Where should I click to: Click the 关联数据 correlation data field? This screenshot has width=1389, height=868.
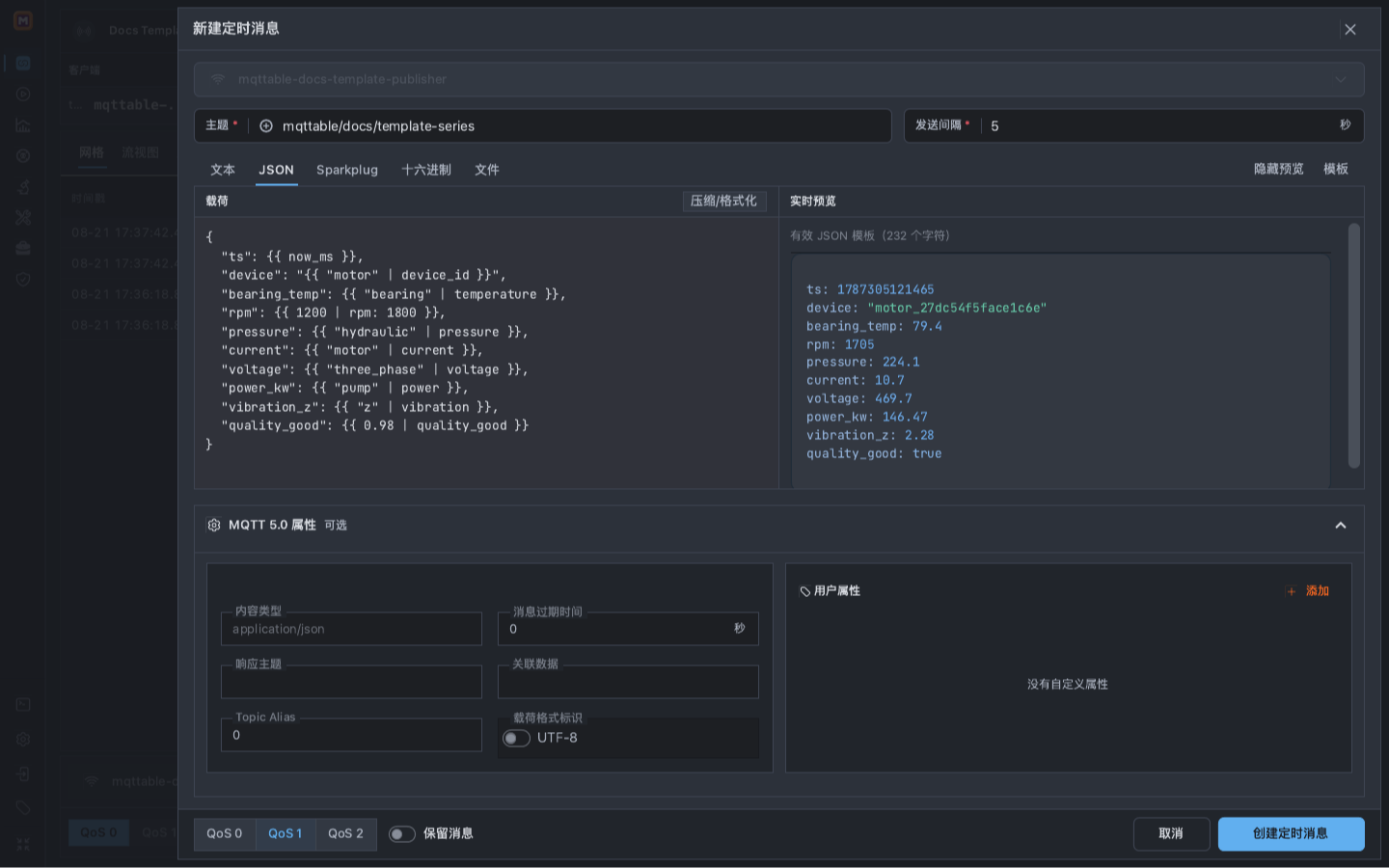[628, 682]
